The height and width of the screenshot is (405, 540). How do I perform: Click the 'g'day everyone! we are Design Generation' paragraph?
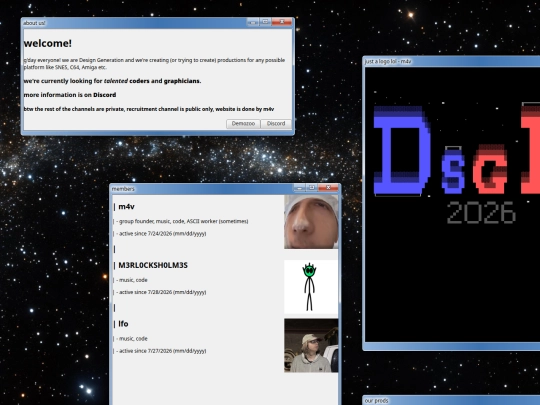click(154, 63)
